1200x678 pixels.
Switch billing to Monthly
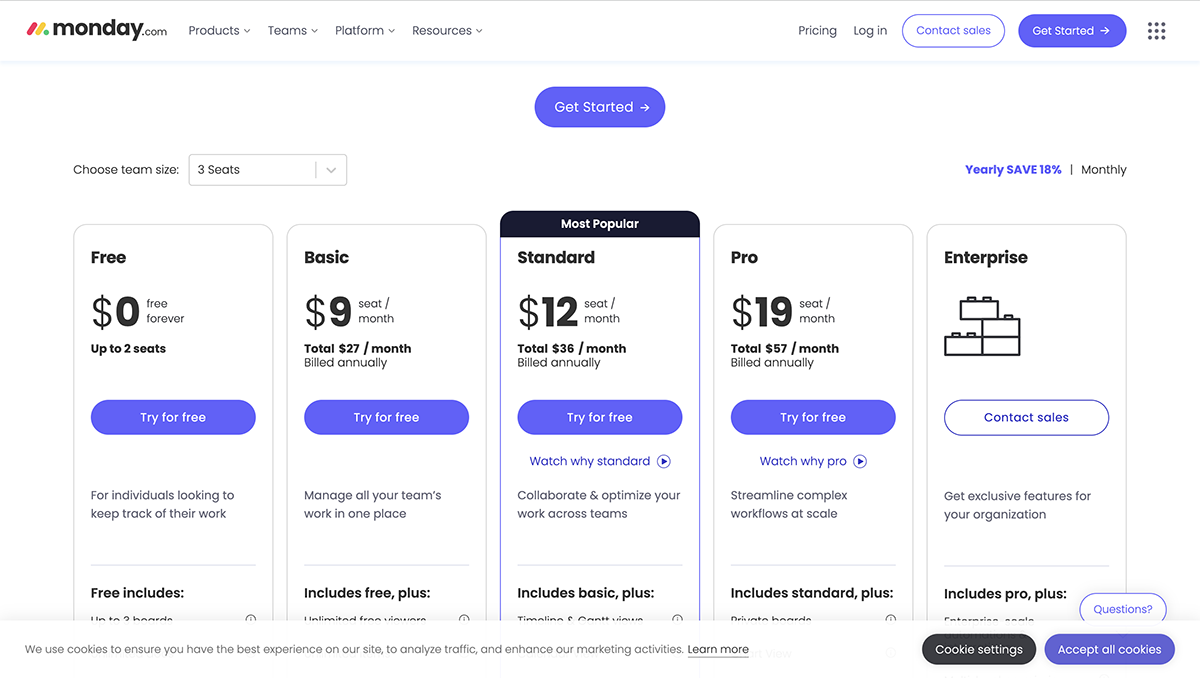1103,169
